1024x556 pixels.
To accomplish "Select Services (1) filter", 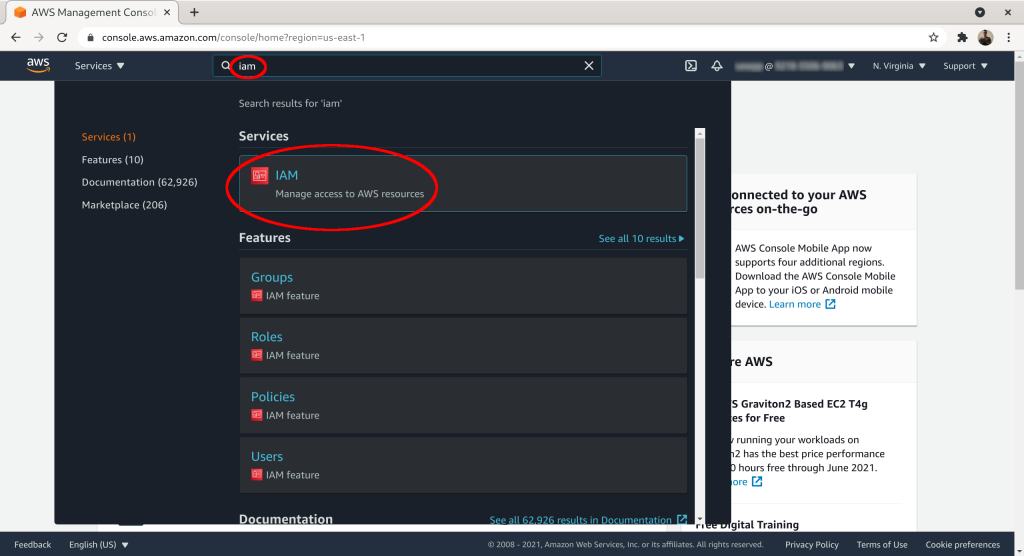I will coord(108,137).
